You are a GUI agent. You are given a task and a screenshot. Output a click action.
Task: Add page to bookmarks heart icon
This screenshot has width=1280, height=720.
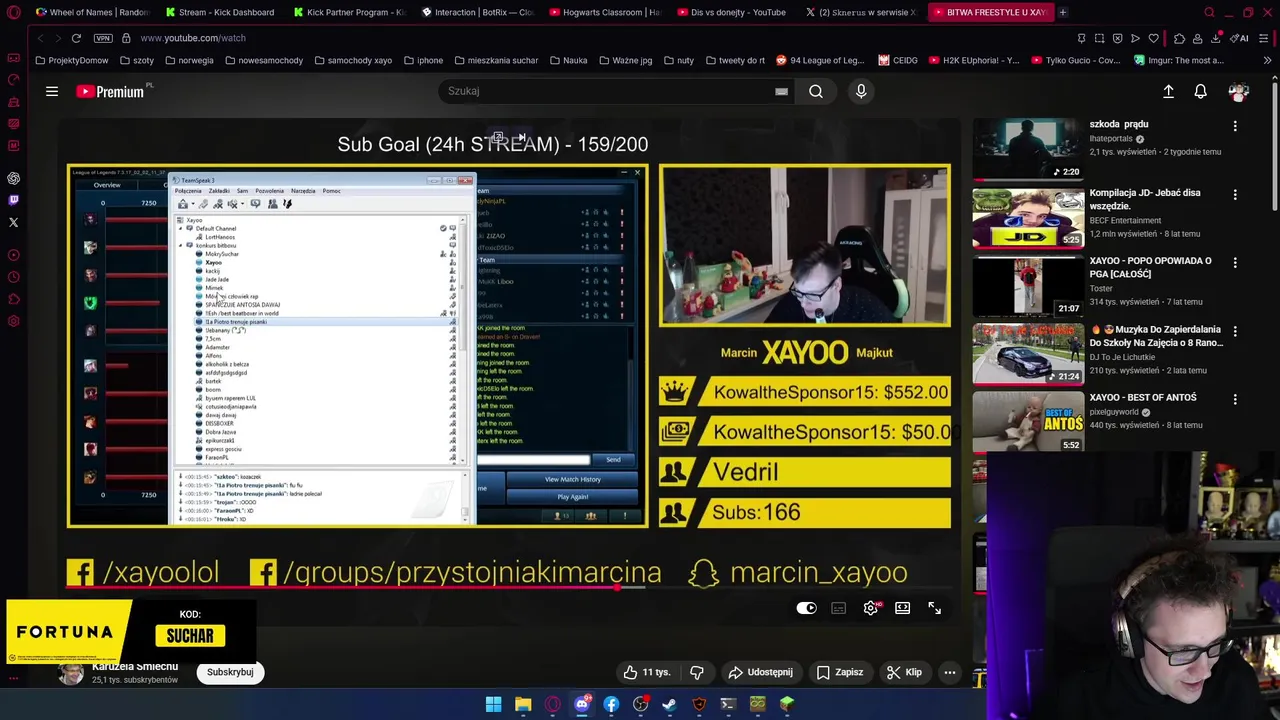click(1153, 38)
